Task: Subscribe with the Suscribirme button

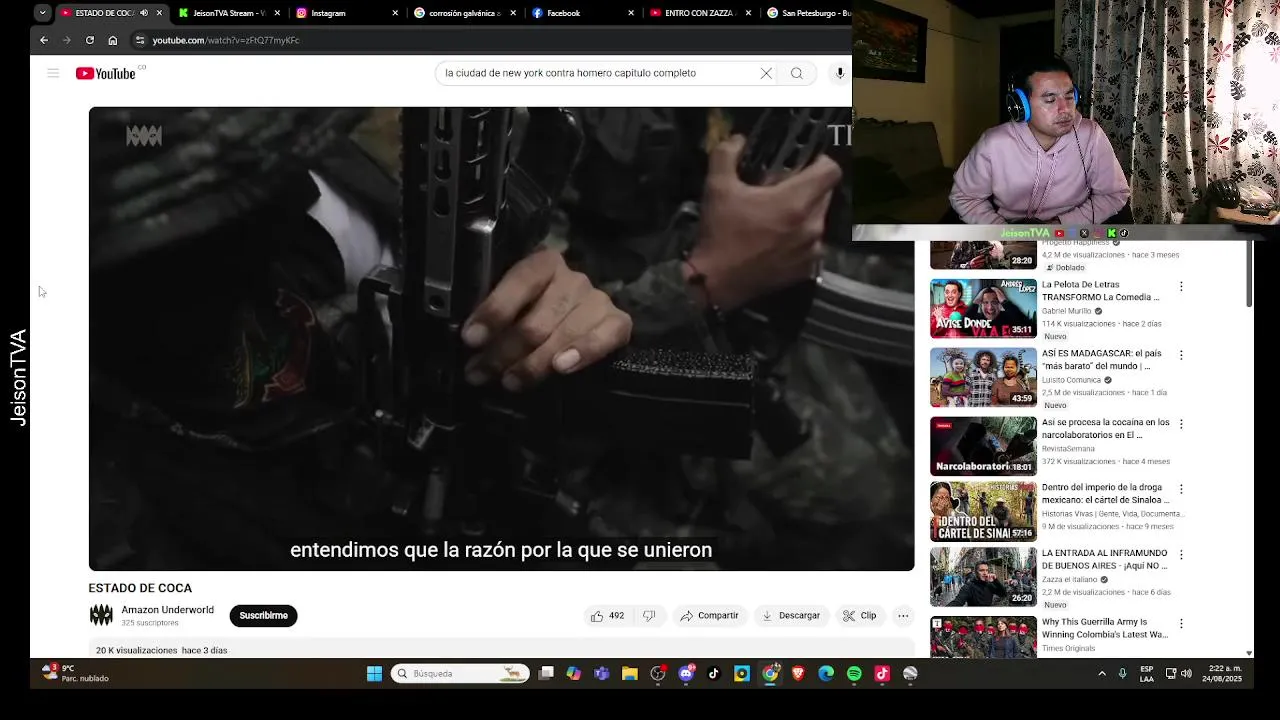Action: tap(263, 616)
